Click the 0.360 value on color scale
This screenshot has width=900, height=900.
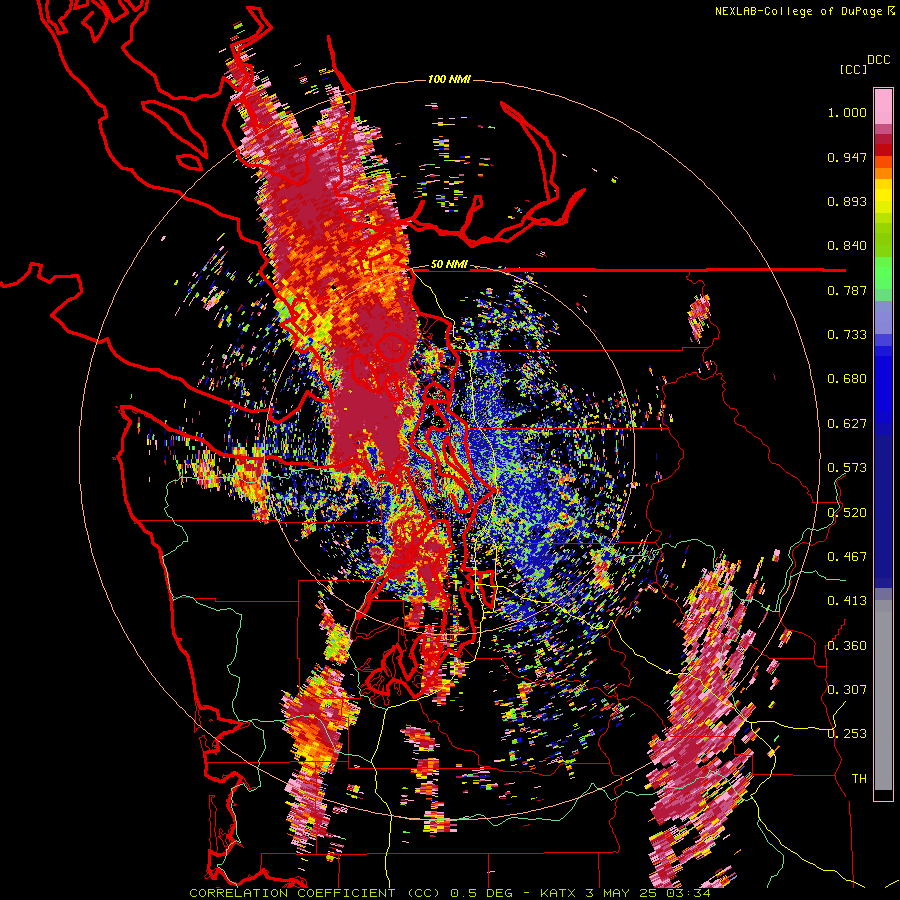[847, 646]
